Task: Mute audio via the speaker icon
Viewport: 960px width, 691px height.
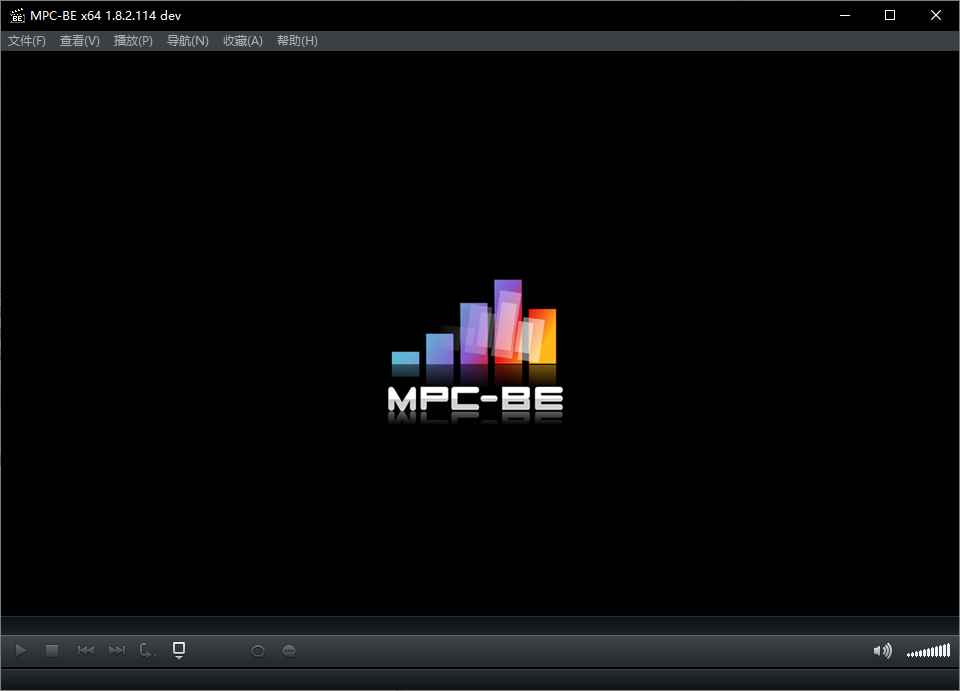Action: pos(881,650)
